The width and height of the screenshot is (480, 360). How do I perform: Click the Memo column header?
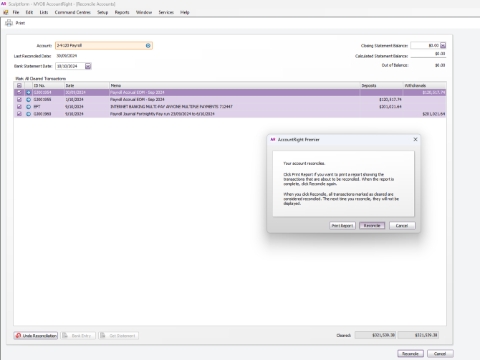click(235, 86)
